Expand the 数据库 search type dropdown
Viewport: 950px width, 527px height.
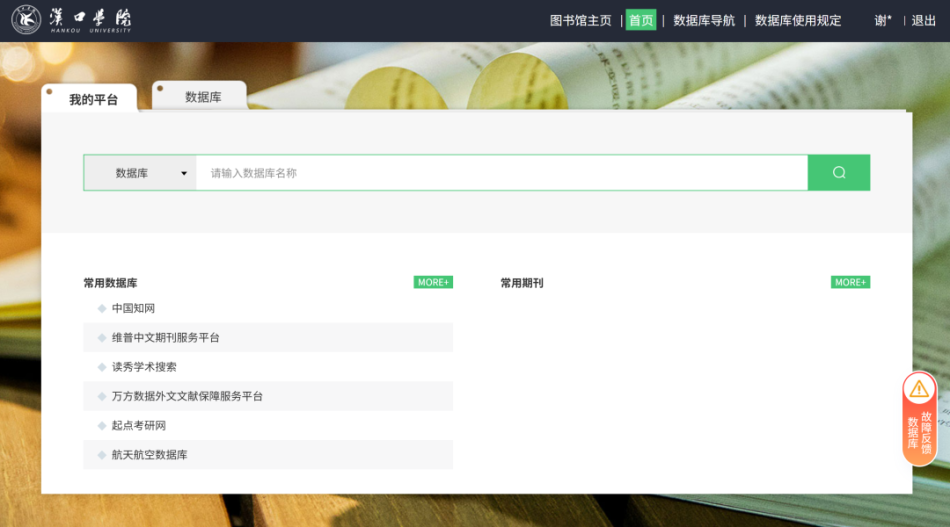point(140,173)
